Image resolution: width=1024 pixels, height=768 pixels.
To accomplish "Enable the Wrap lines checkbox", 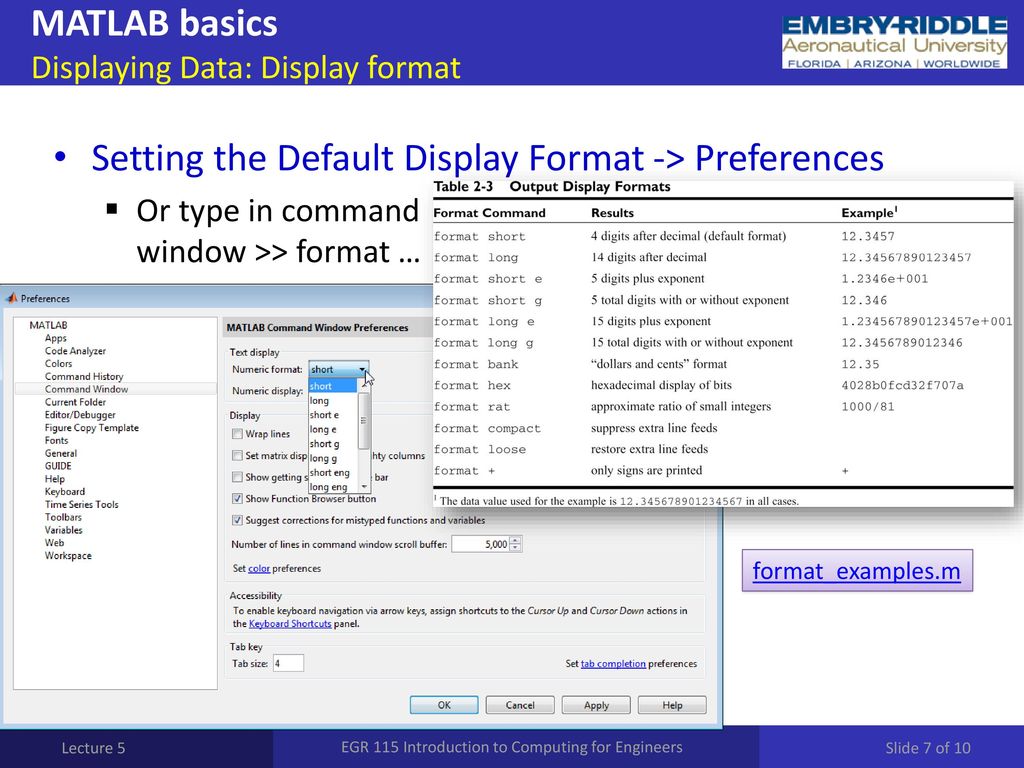I will [x=238, y=434].
